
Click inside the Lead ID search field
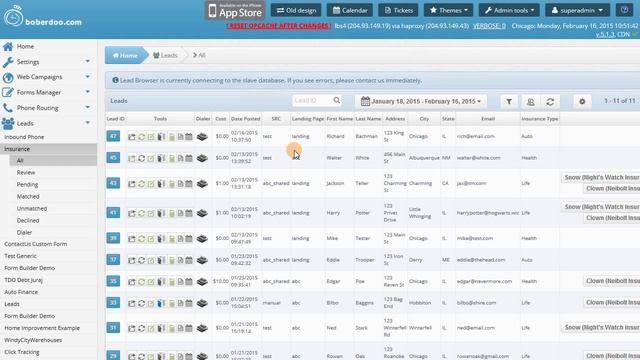coord(312,100)
